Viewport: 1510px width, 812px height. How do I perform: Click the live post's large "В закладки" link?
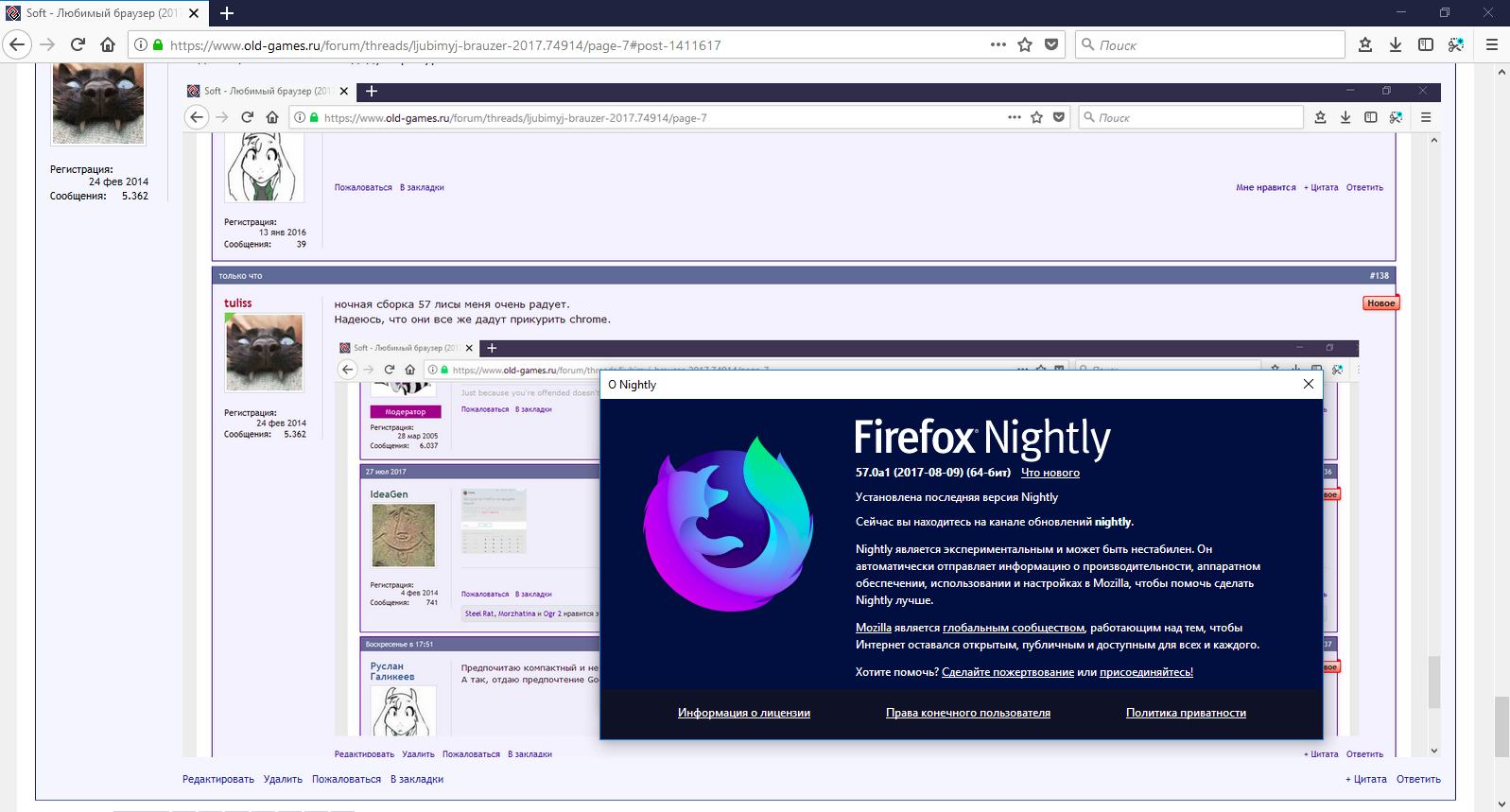(x=417, y=779)
